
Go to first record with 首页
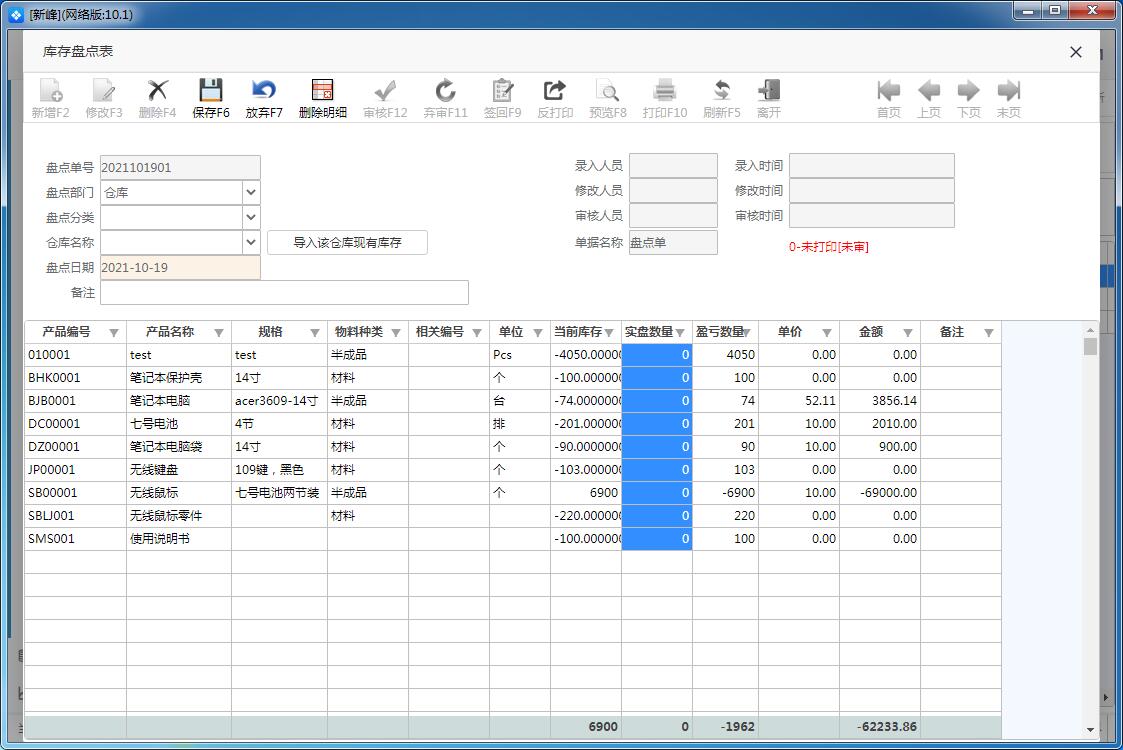click(x=889, y=91)
